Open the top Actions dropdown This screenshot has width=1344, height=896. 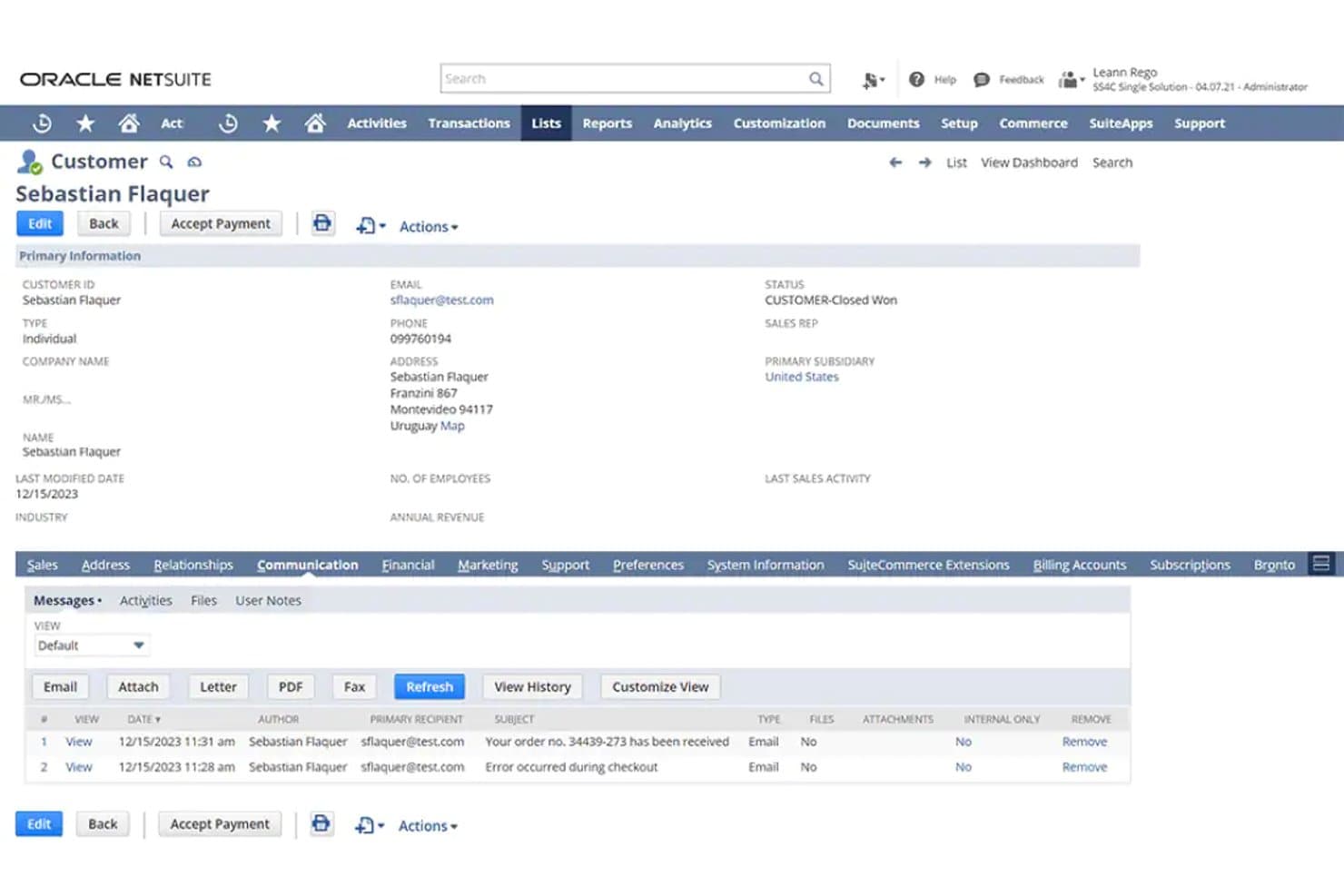coord(429,227)
